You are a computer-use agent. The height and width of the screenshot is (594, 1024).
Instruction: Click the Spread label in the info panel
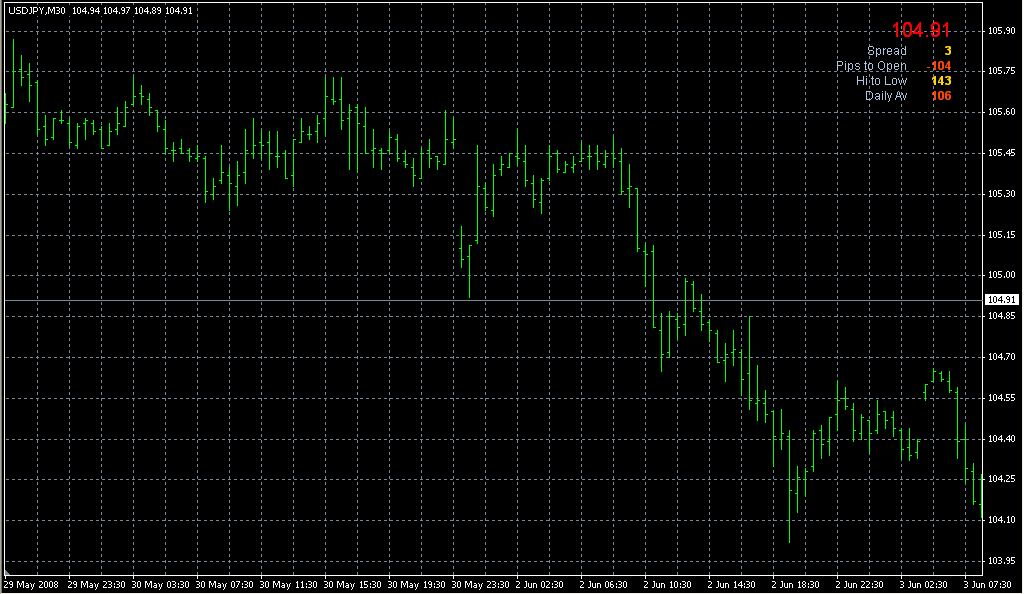click(886, 51)
